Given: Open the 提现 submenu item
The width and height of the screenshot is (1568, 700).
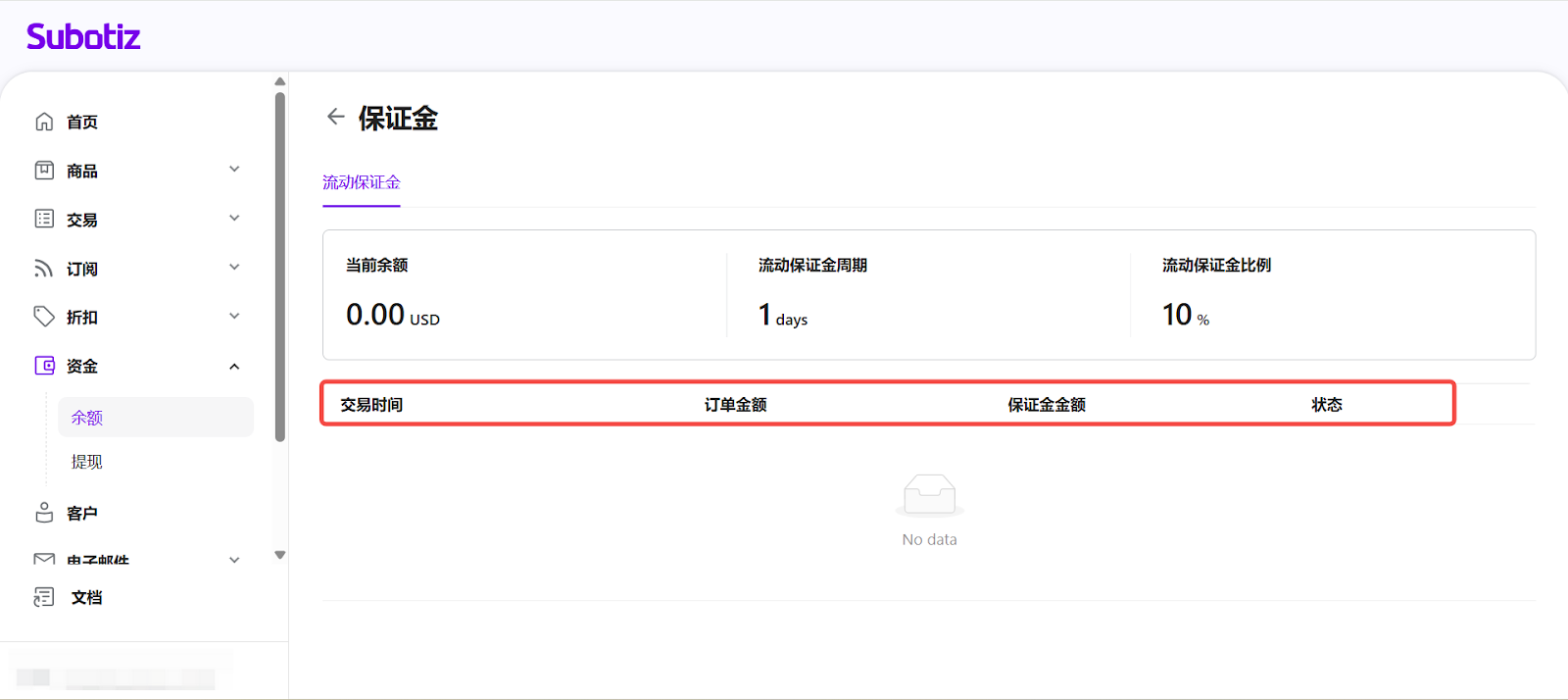Looking at the screenshot, I should (87, 462).
